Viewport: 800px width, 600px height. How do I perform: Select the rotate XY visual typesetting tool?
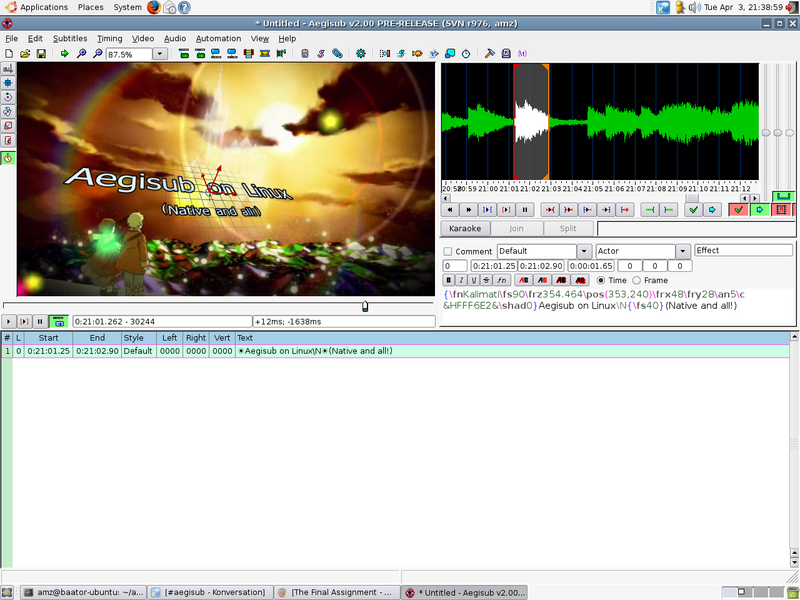pos(8,111)
